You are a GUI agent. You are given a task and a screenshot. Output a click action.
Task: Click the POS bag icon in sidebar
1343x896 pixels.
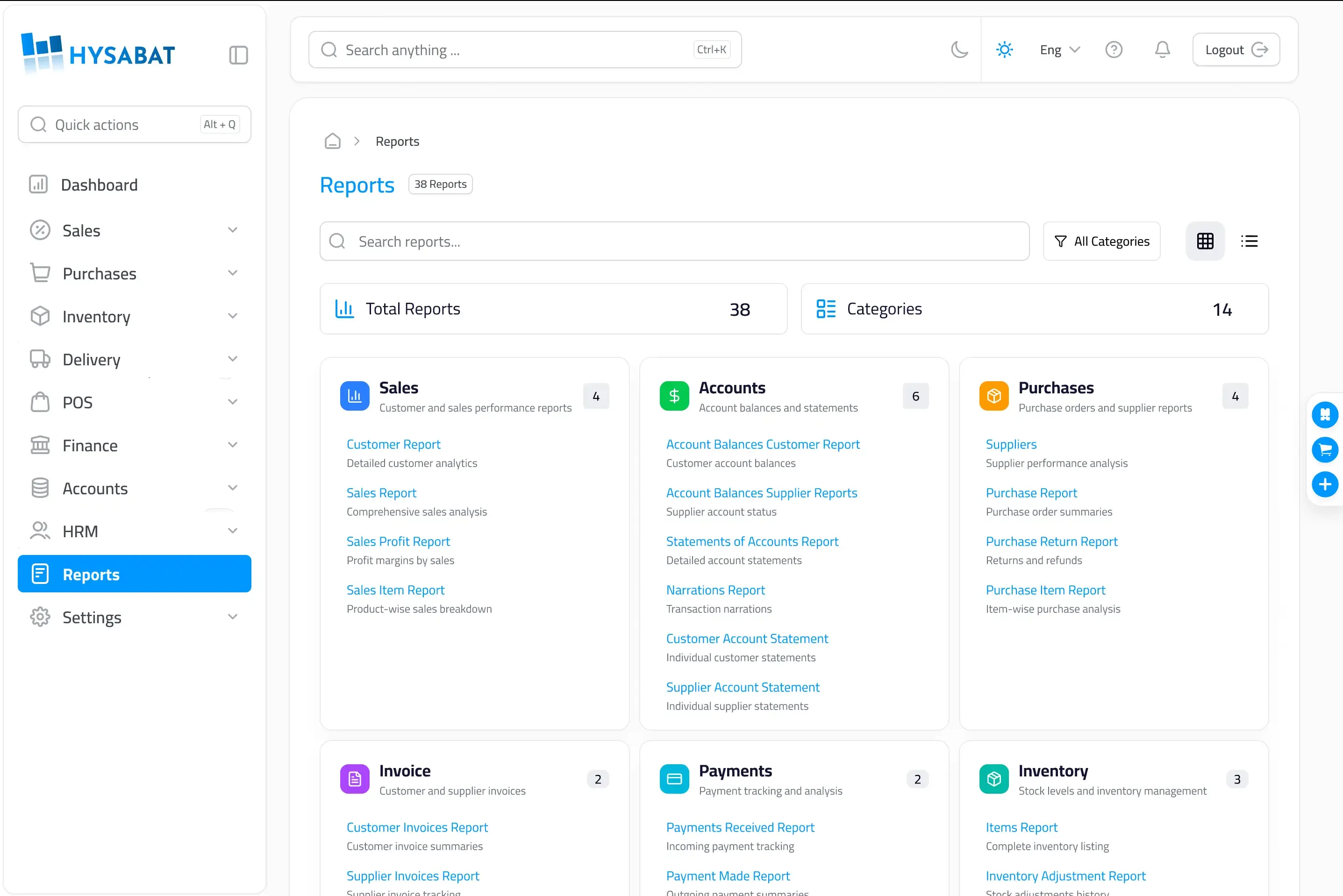point(40,402)
